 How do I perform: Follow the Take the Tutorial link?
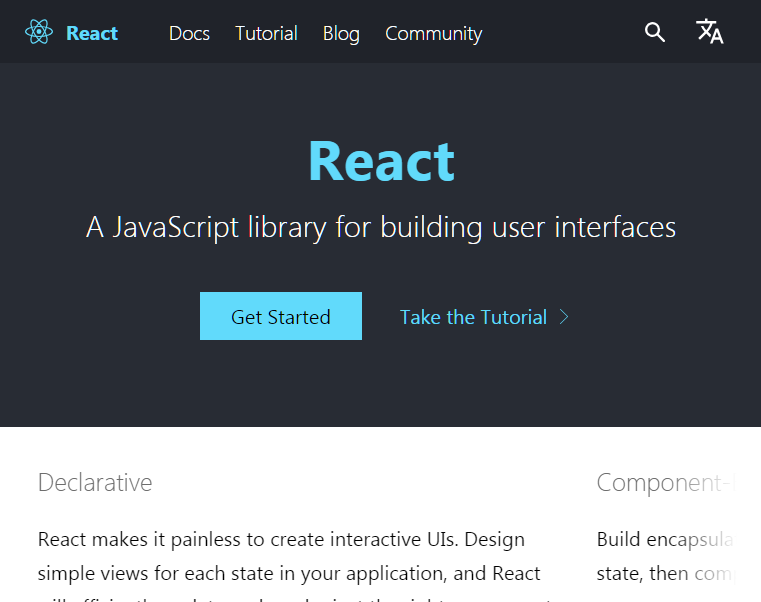(473, 317)
